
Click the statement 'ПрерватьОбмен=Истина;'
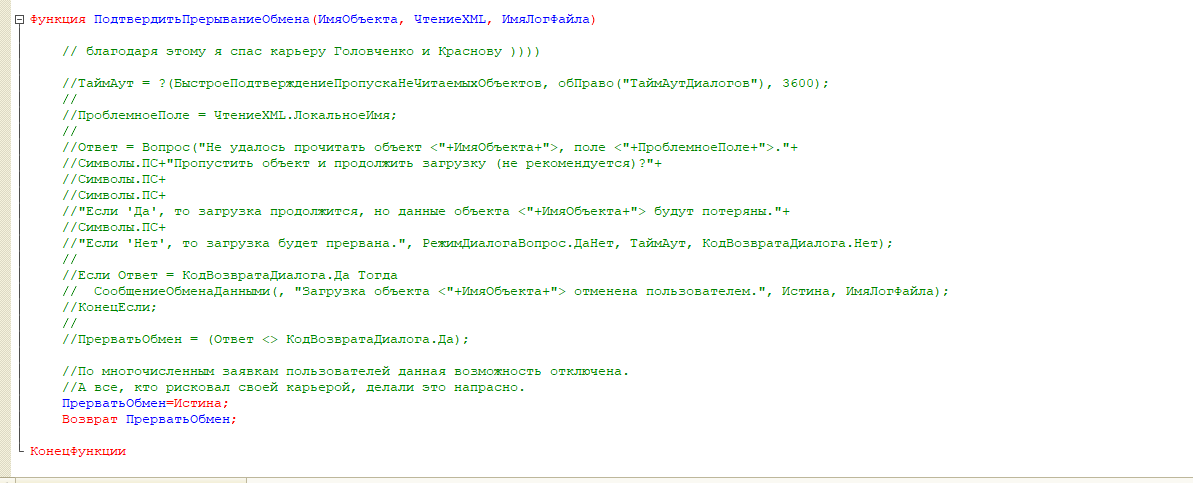point(145,402)
